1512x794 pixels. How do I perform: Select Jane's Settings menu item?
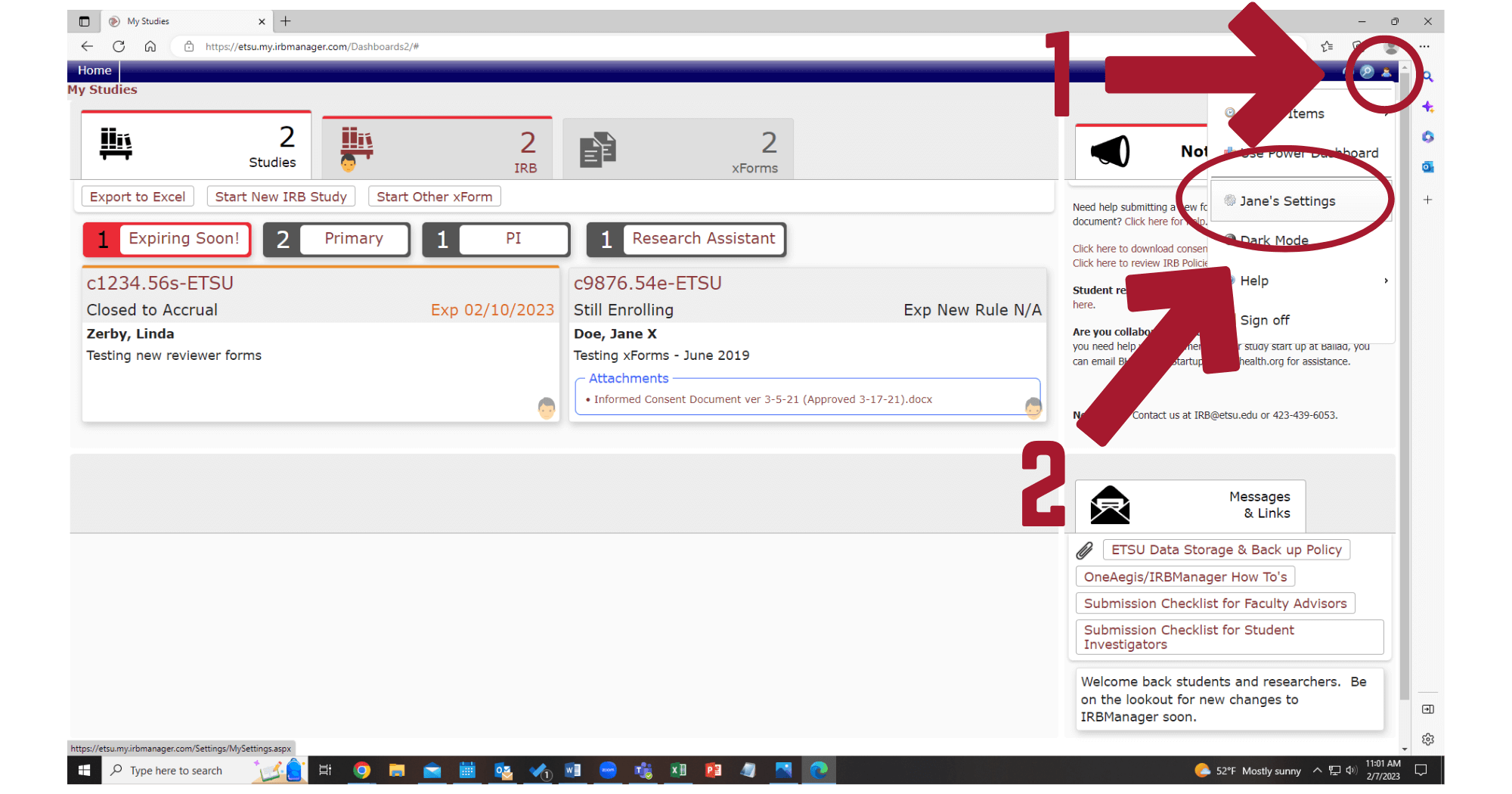coord(1287,201)
